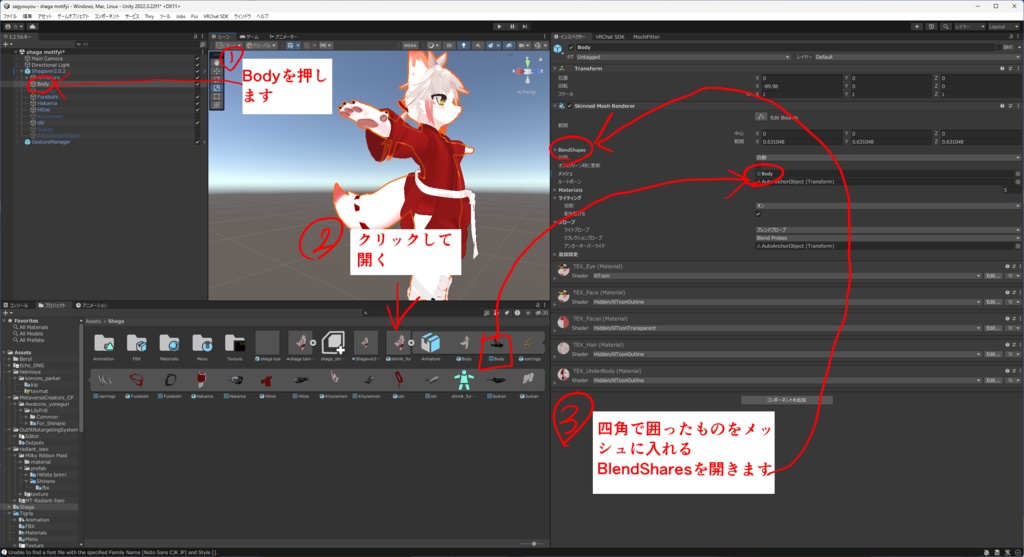Select the Armature asset in project
The height and width of the screenshot is (557, 1024).
[x=430, y=346]
